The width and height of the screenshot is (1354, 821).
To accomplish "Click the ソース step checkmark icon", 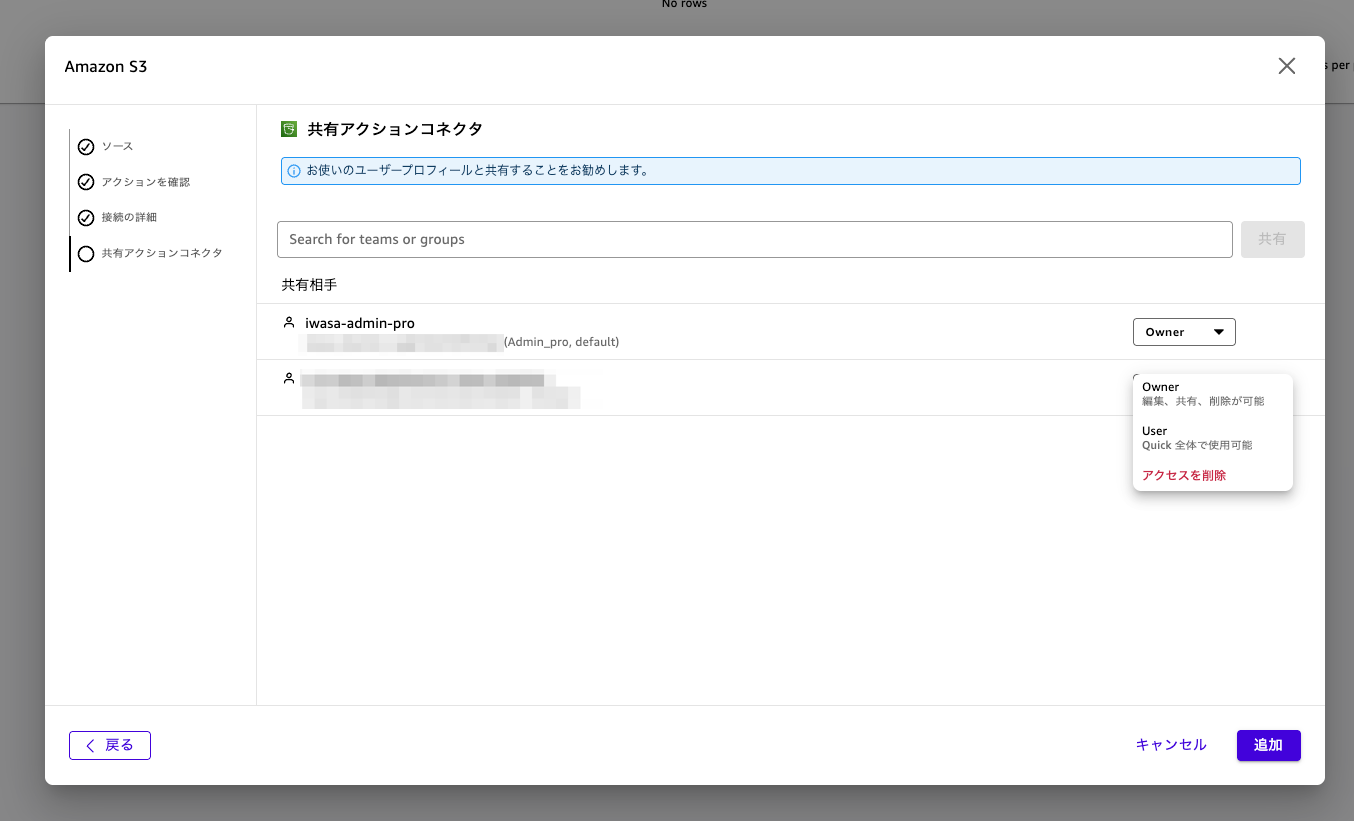I will tap(86, 147).
